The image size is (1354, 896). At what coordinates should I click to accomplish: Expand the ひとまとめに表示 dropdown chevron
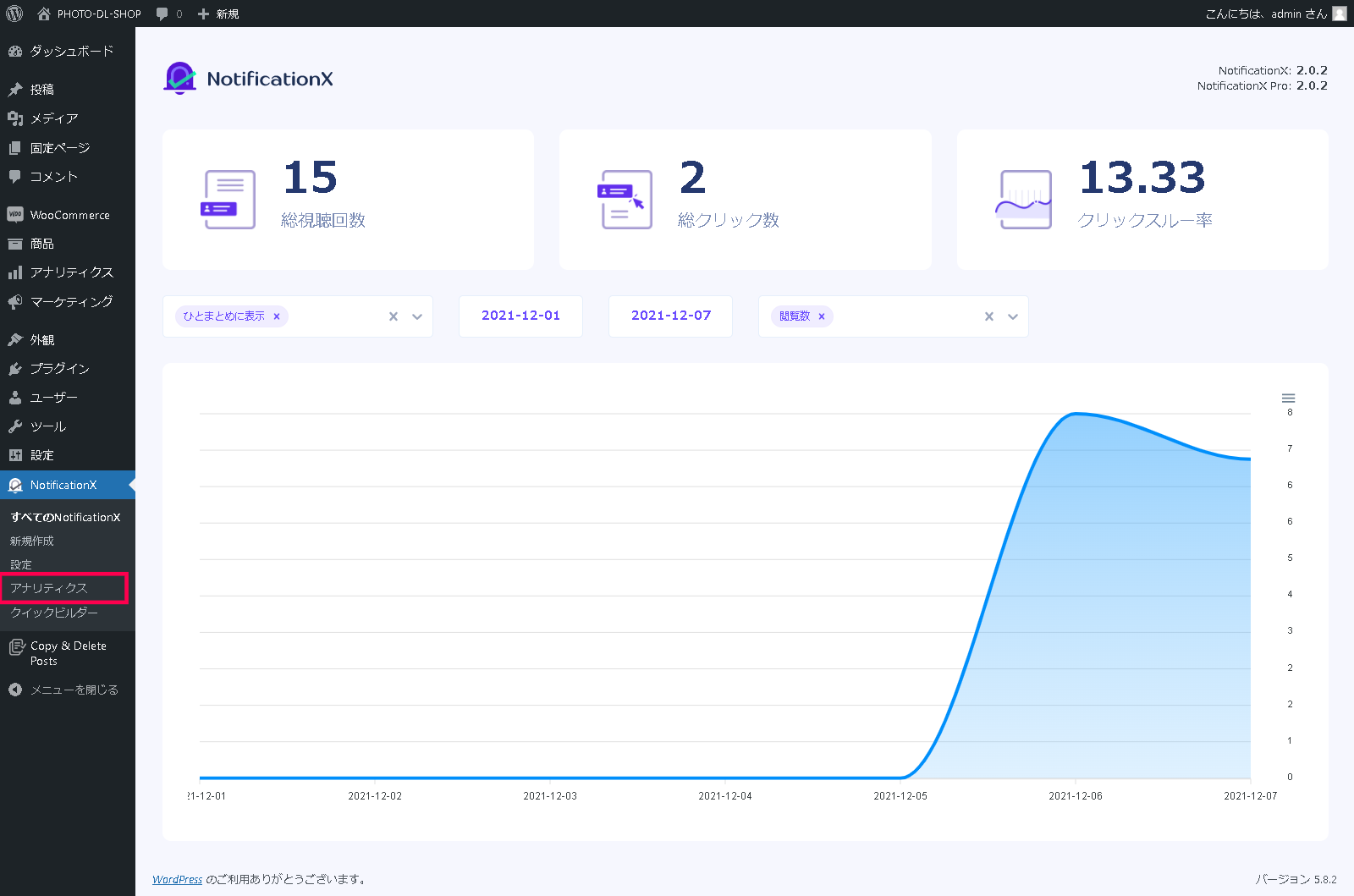point(417,316)
